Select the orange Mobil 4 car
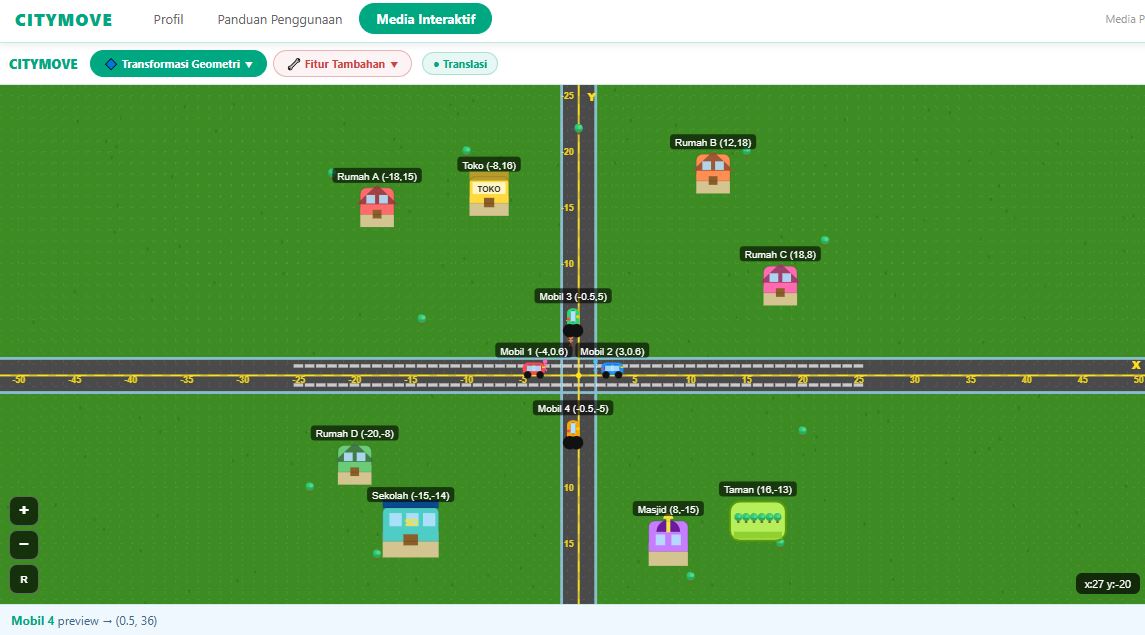The height and width of the screenshot is (635, 1145). 573,434
